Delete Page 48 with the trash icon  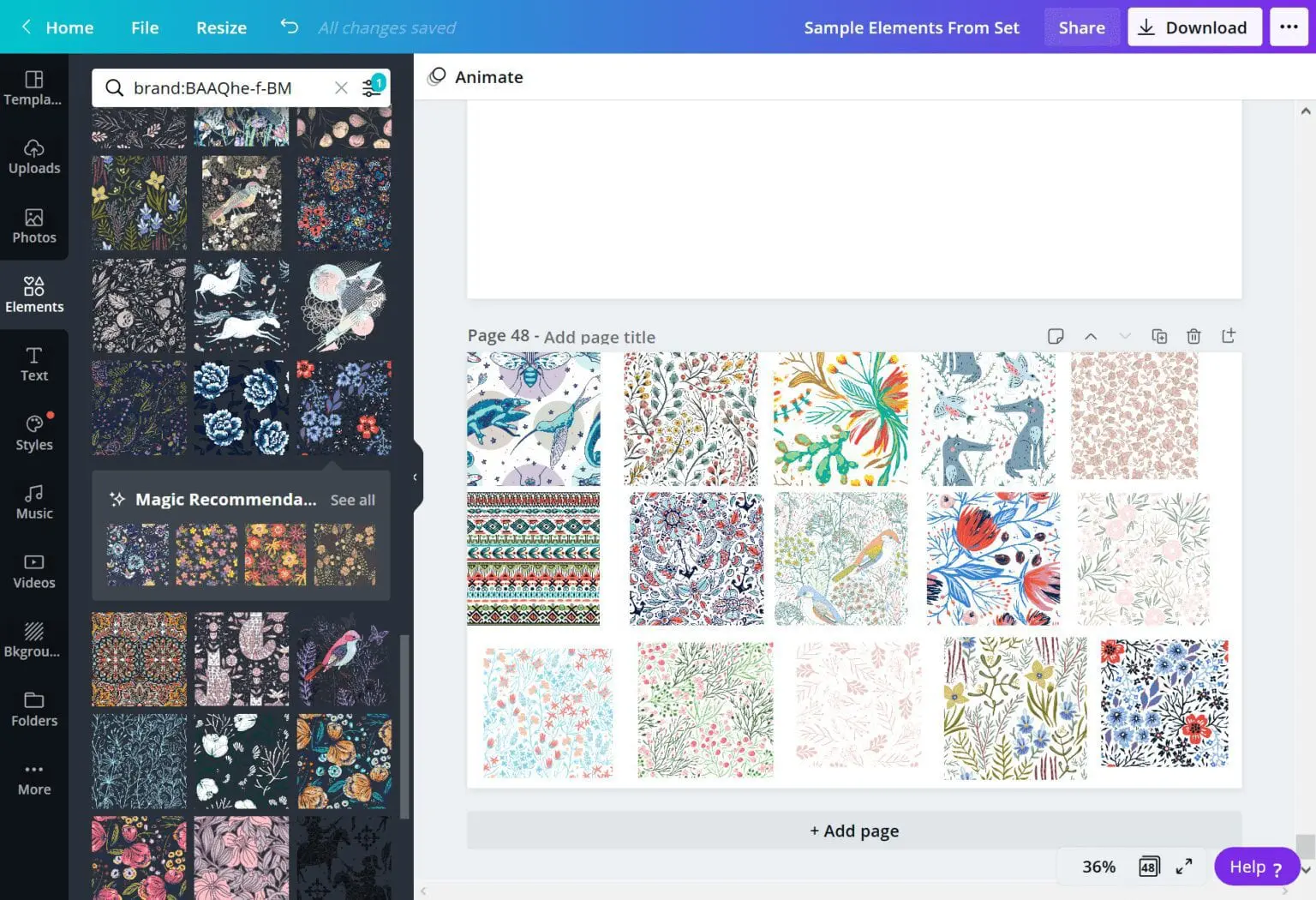1193,336
